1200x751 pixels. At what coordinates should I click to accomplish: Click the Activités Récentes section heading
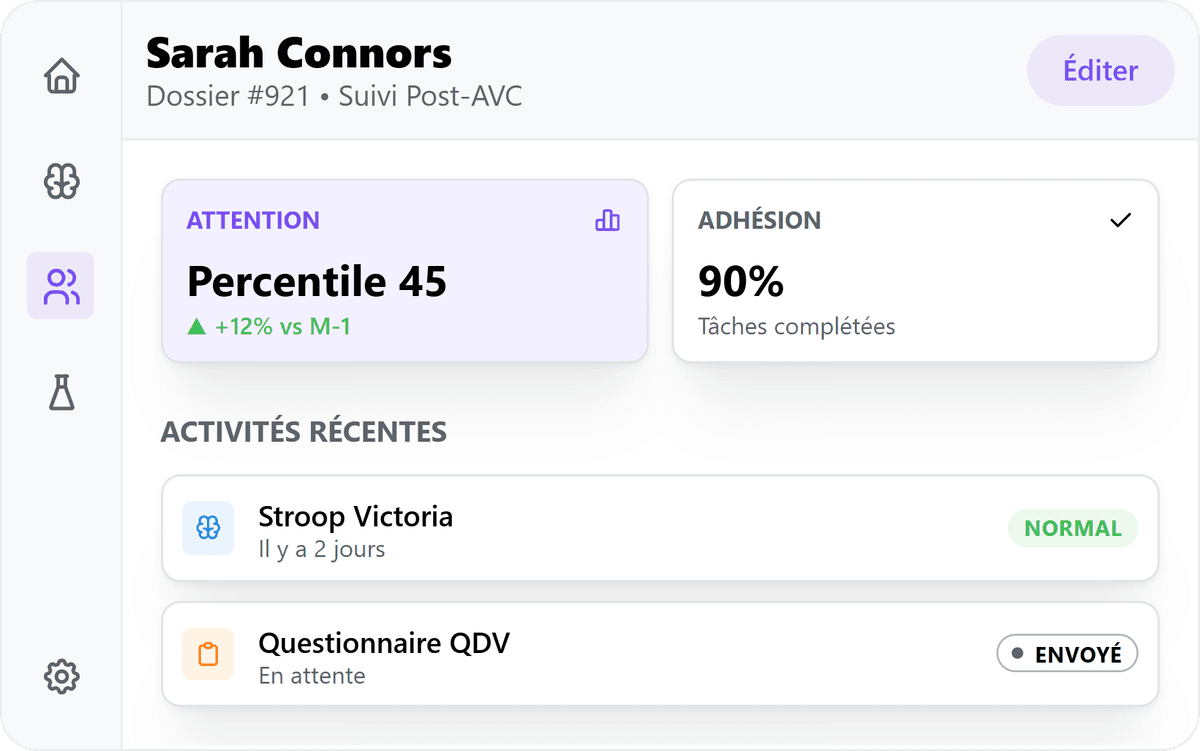point(304,432)
